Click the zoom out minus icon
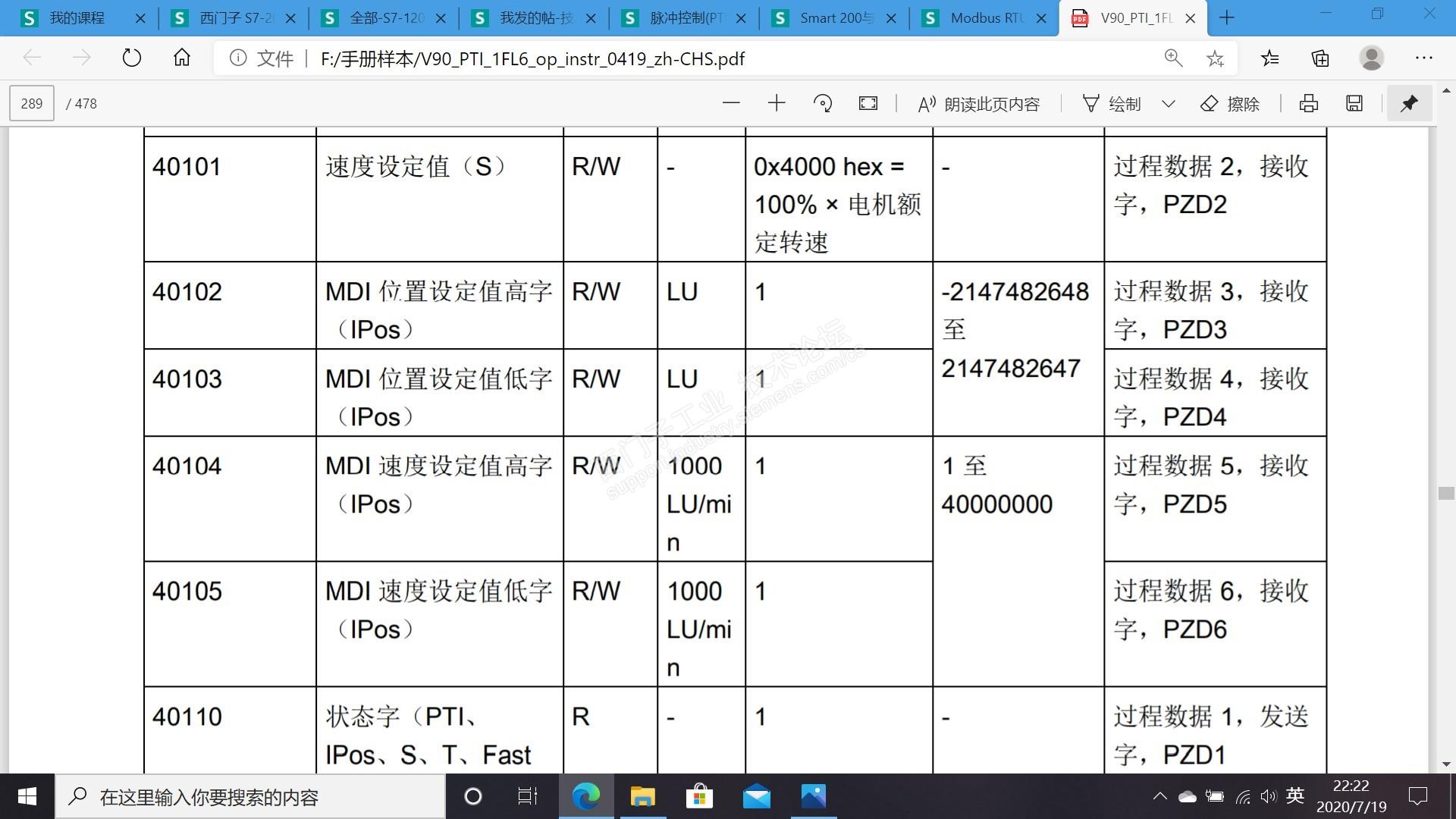This screenshot has width=1456, height=819. point(731,103)
